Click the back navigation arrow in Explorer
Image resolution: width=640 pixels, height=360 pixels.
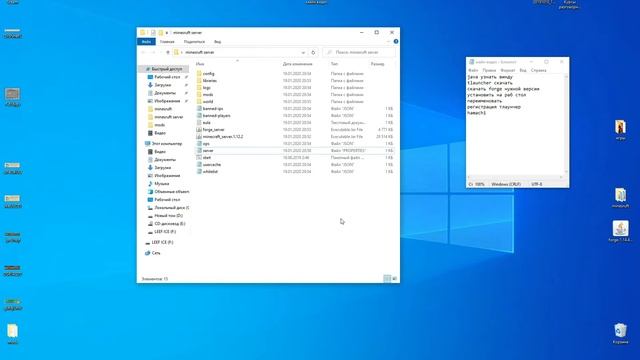[x=144, y=52]
